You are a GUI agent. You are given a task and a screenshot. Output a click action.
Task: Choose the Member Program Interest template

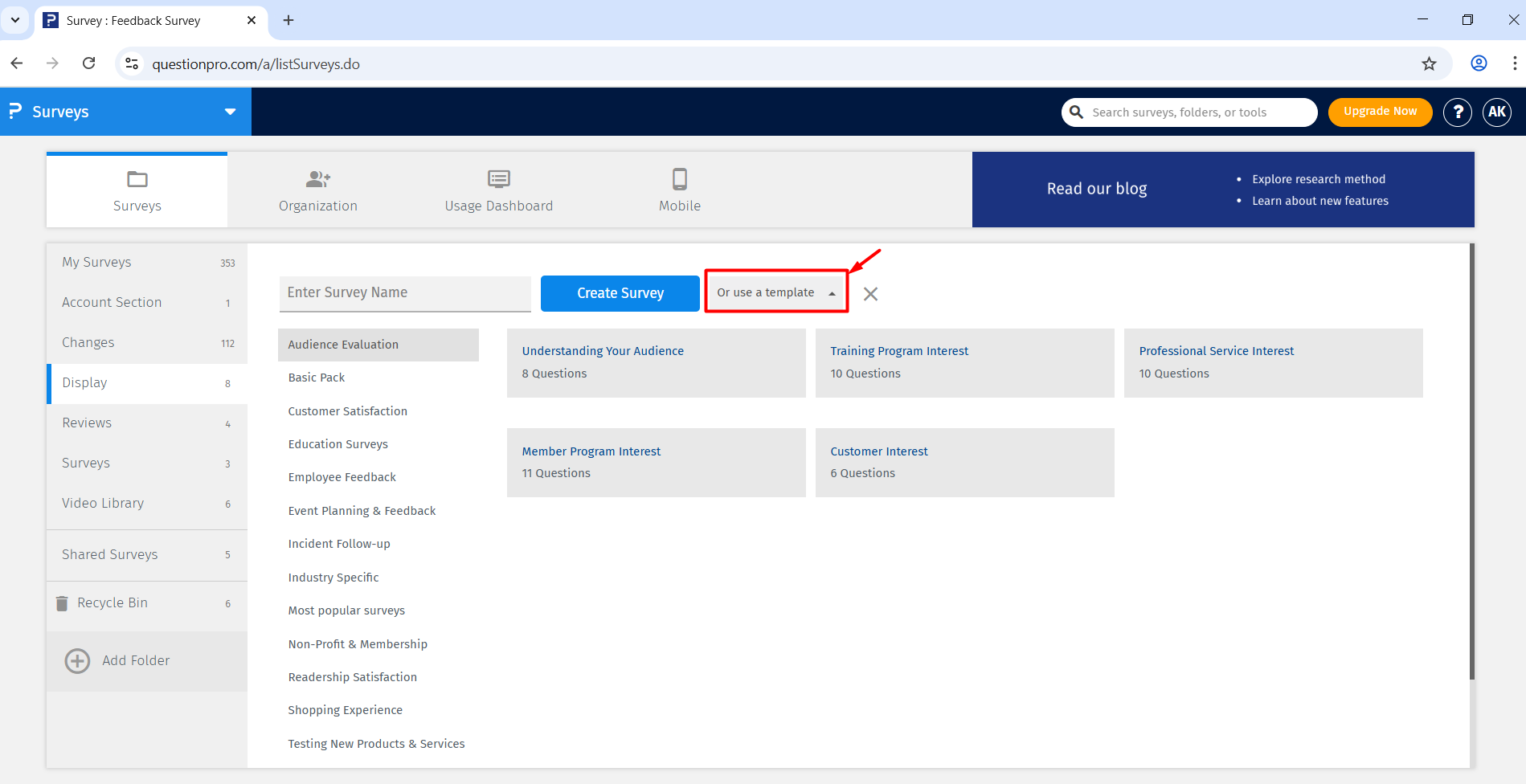click(657, 463)
